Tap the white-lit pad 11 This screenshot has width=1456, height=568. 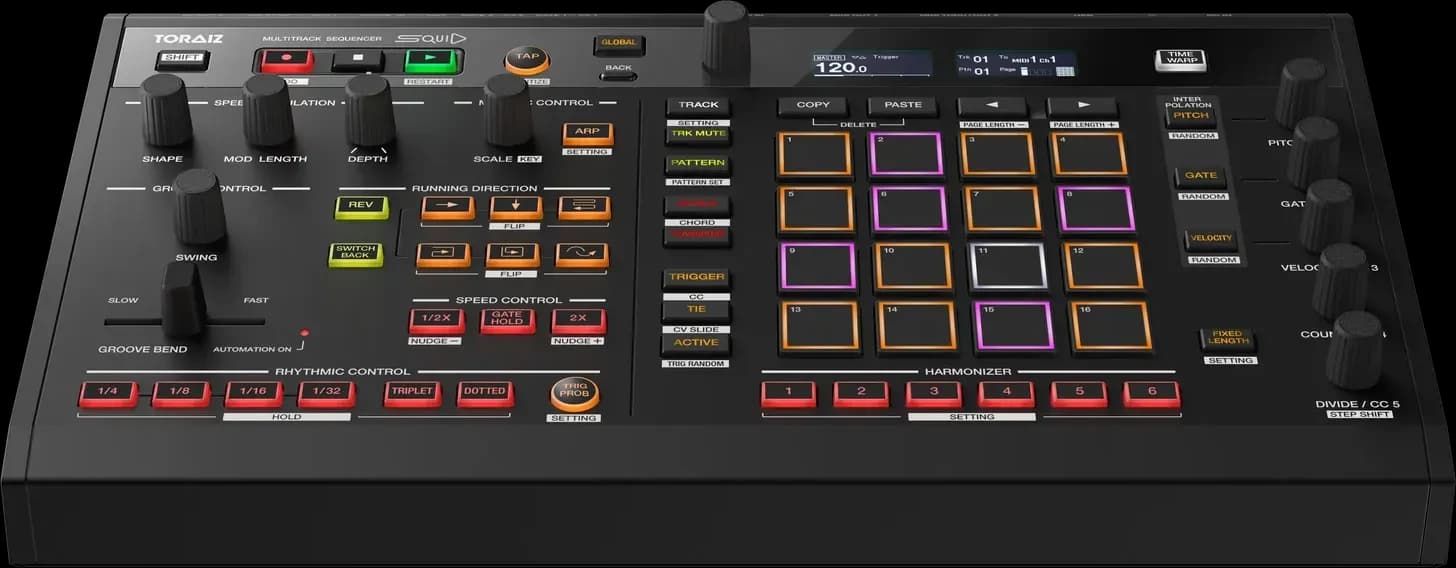tap(1008, 265)
